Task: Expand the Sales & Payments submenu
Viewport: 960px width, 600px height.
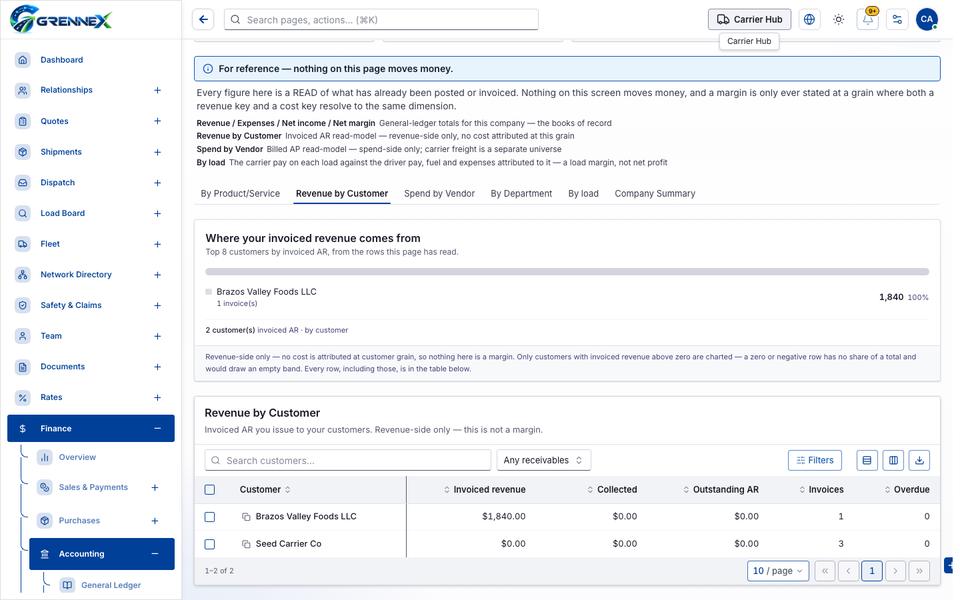Action: click(x=155, y=488)
